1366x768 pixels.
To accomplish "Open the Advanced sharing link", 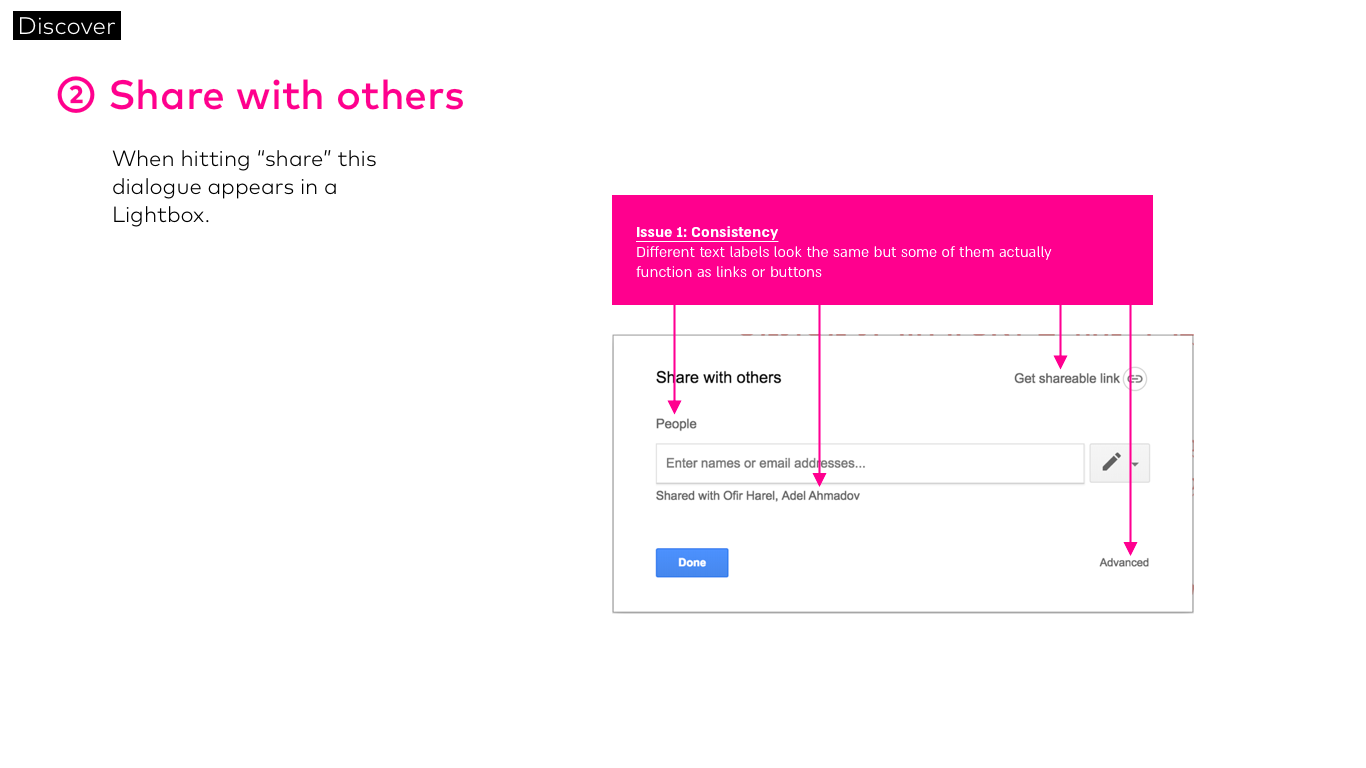I will point(1124,563).
